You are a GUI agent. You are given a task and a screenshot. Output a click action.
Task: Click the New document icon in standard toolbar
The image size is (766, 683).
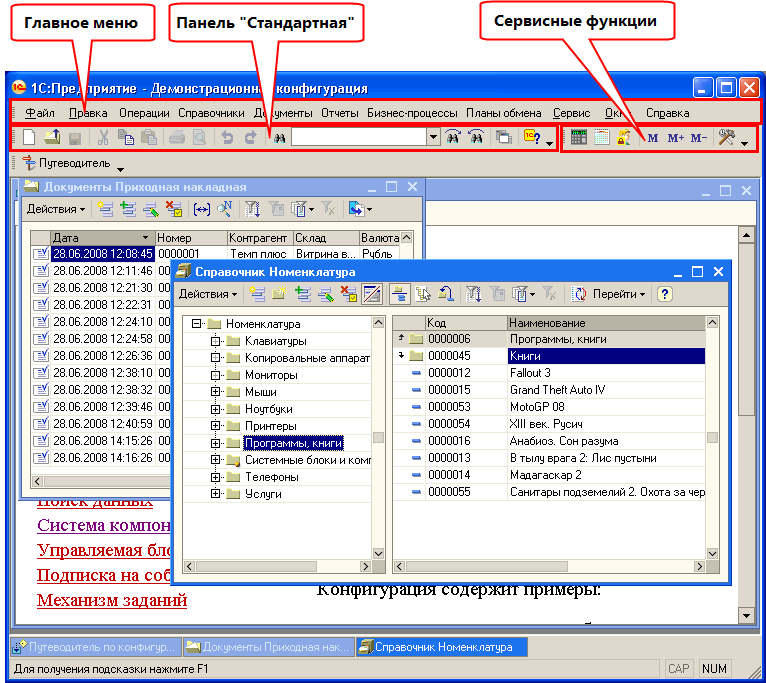29,137
